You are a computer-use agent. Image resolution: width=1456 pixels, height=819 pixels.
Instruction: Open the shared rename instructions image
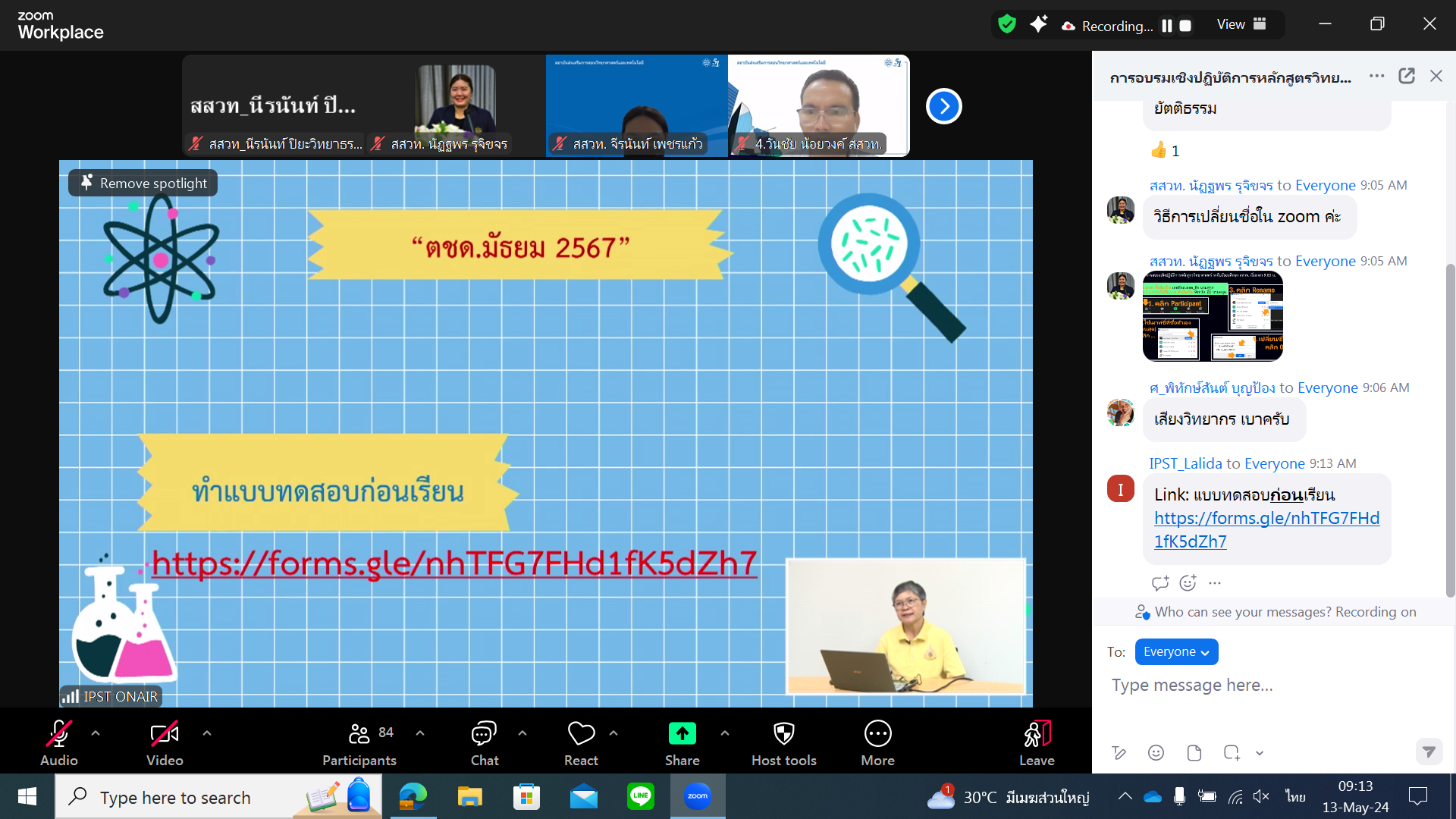(x=1213, y=316)
